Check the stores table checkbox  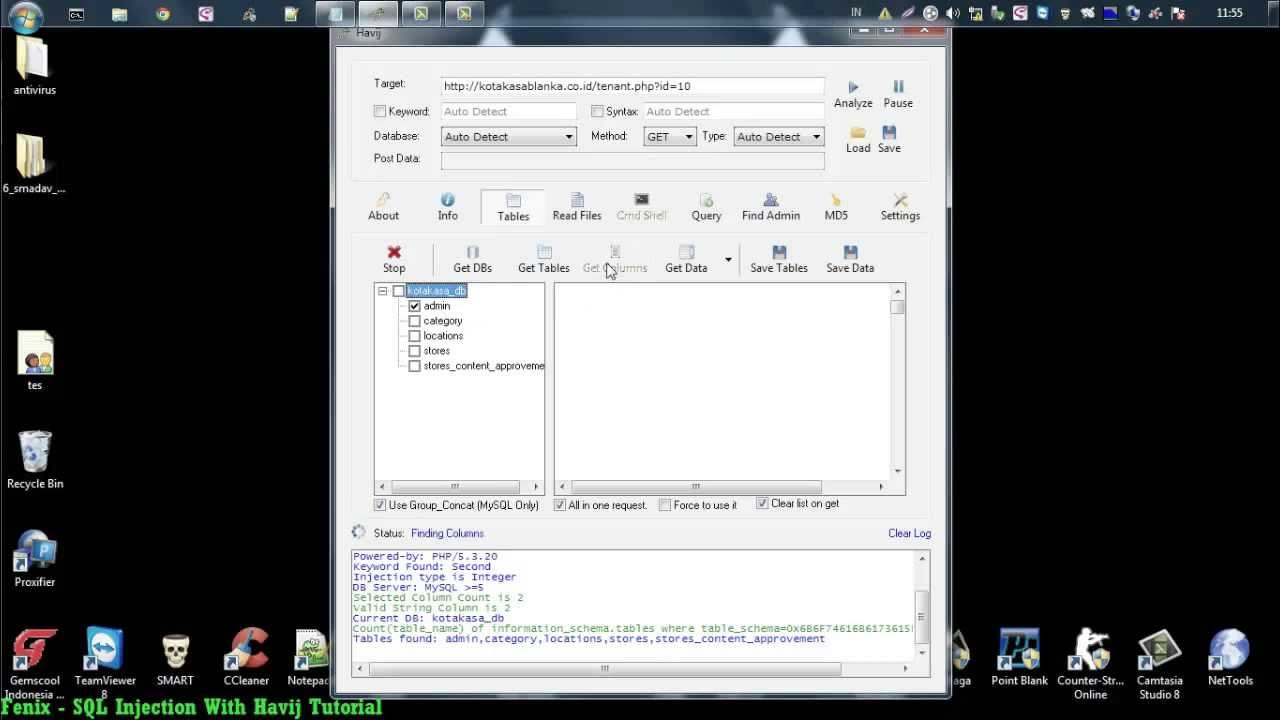pos(415,351)
